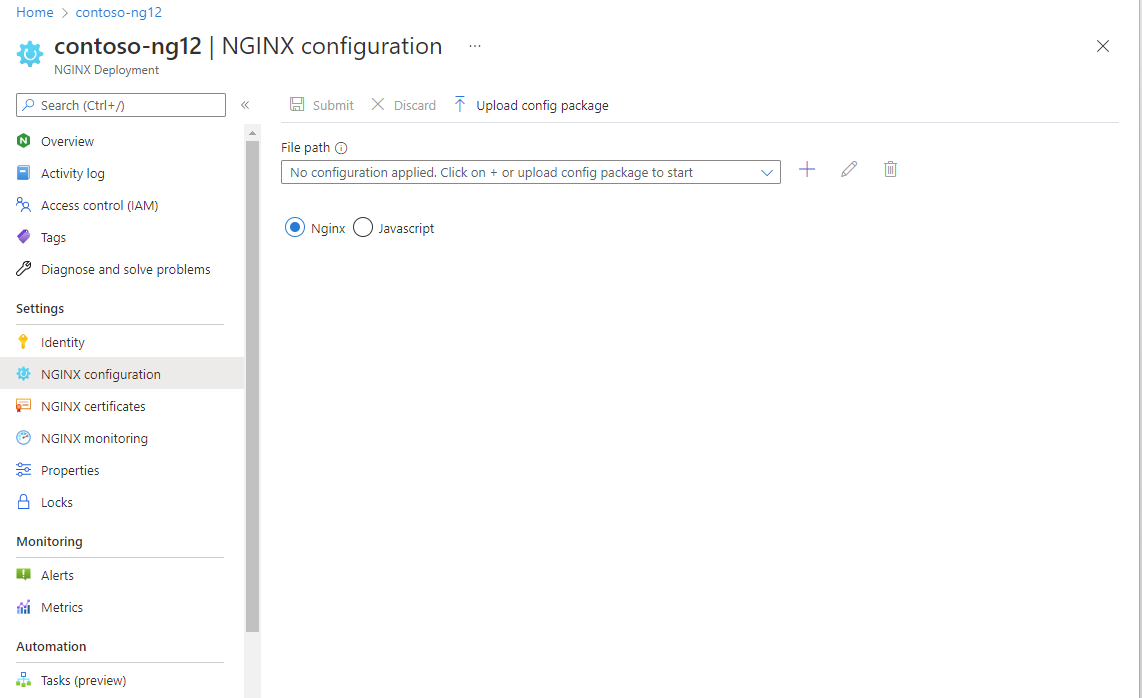1142x698 pixels.
Task: Open Identity menu label
Action: tap(63, 342)
